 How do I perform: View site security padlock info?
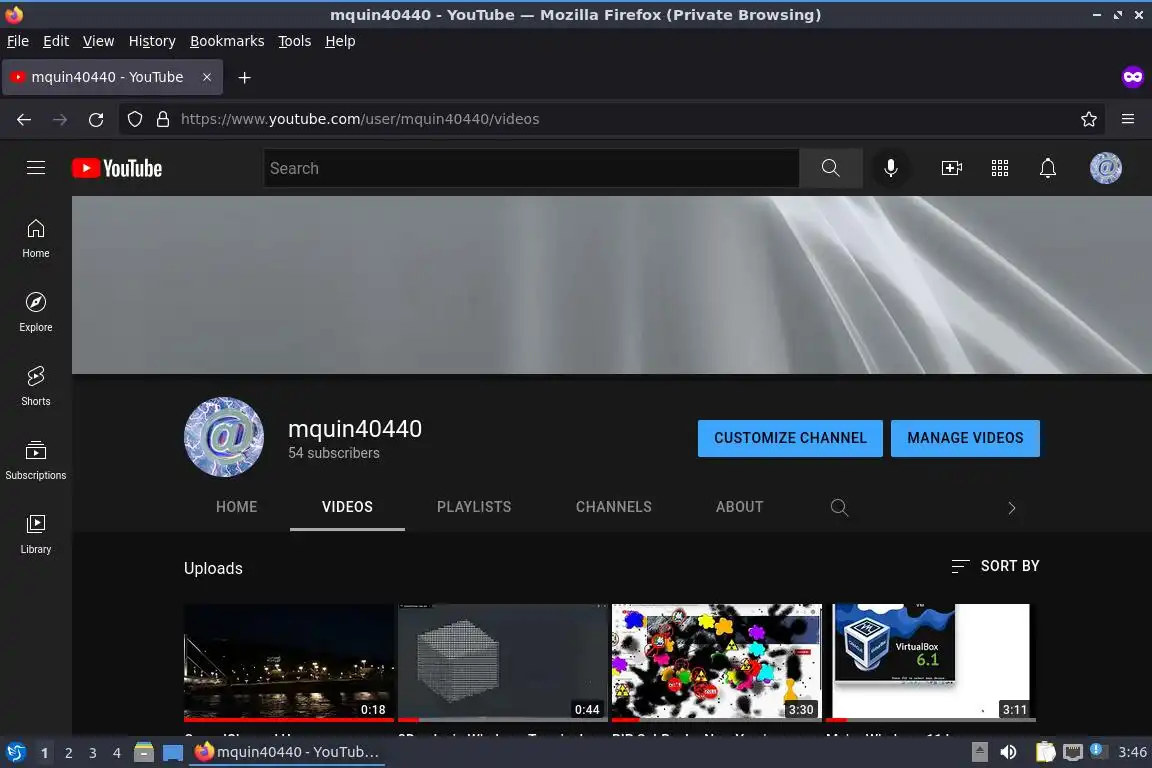pyautogui.click(x=163, y=119)
